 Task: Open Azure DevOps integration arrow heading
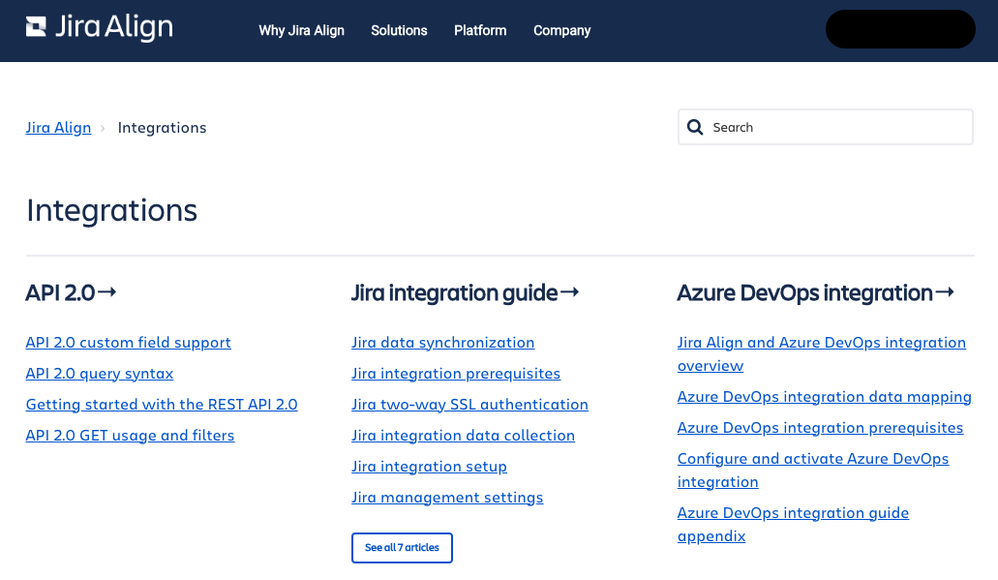(x=815, y=293)
